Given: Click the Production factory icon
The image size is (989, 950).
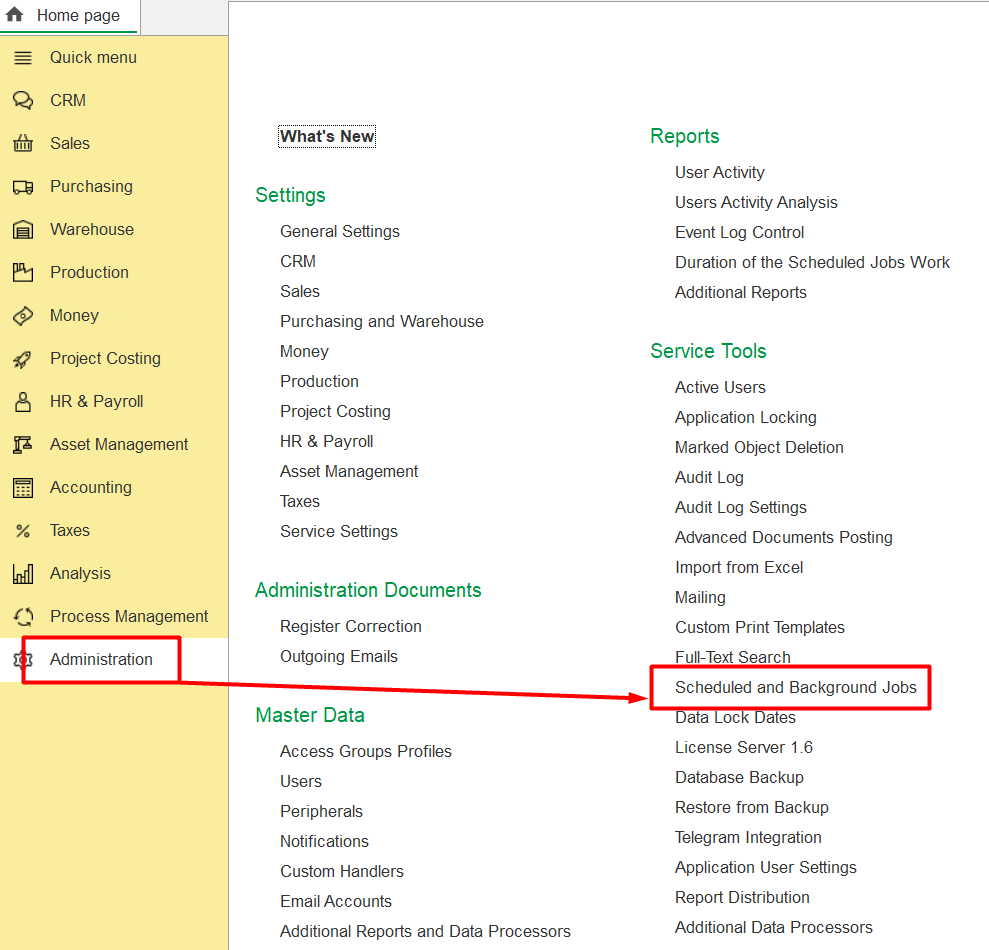Looking at the screenshot, I should point(23,273).
